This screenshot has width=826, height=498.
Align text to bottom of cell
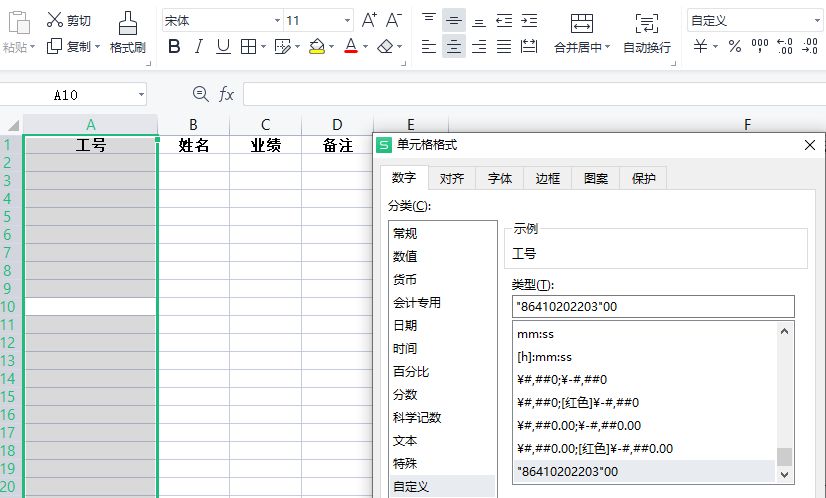(479, 21)
